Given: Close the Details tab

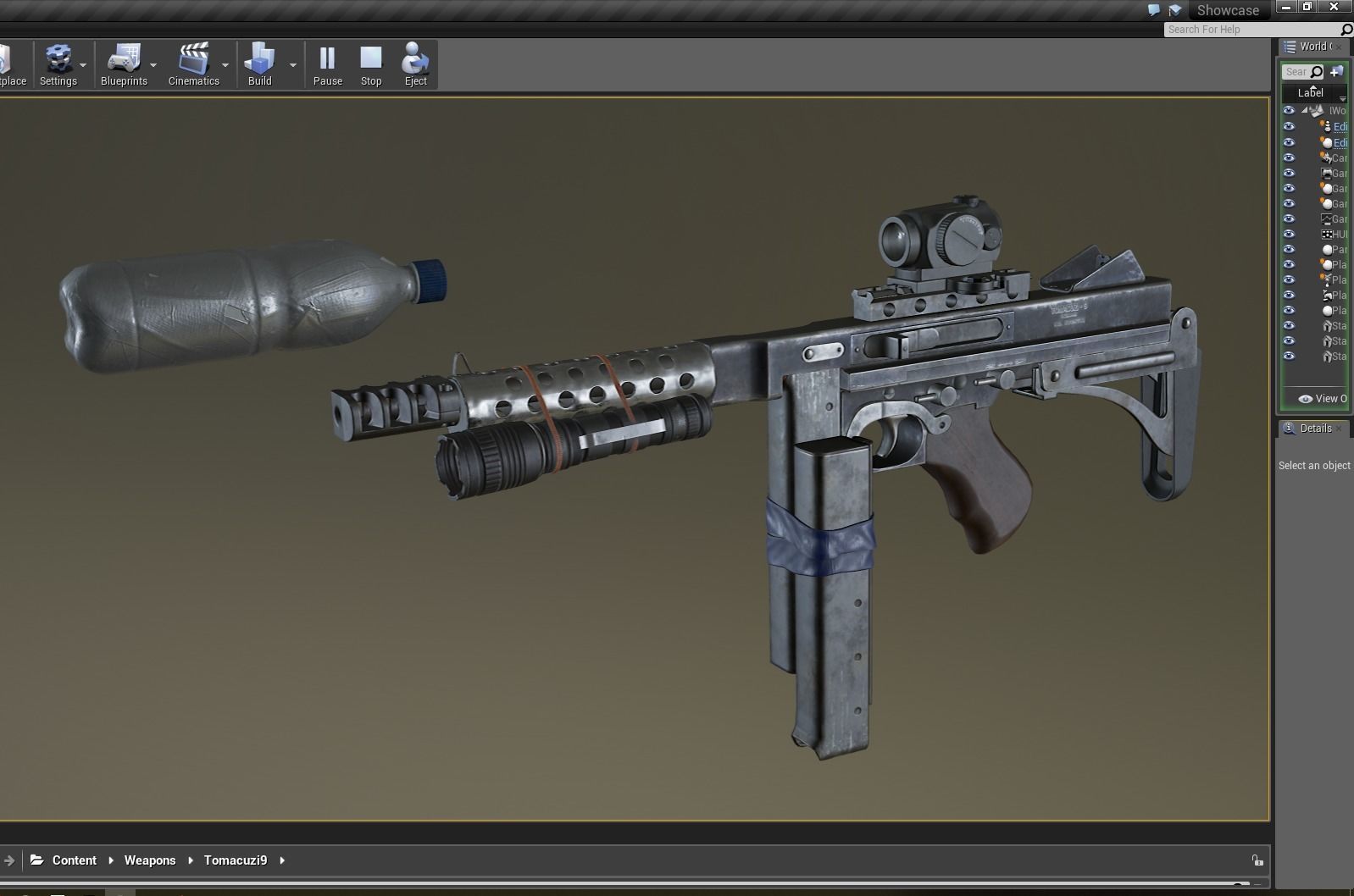Looking at the screenshot, I should 1340,429.
